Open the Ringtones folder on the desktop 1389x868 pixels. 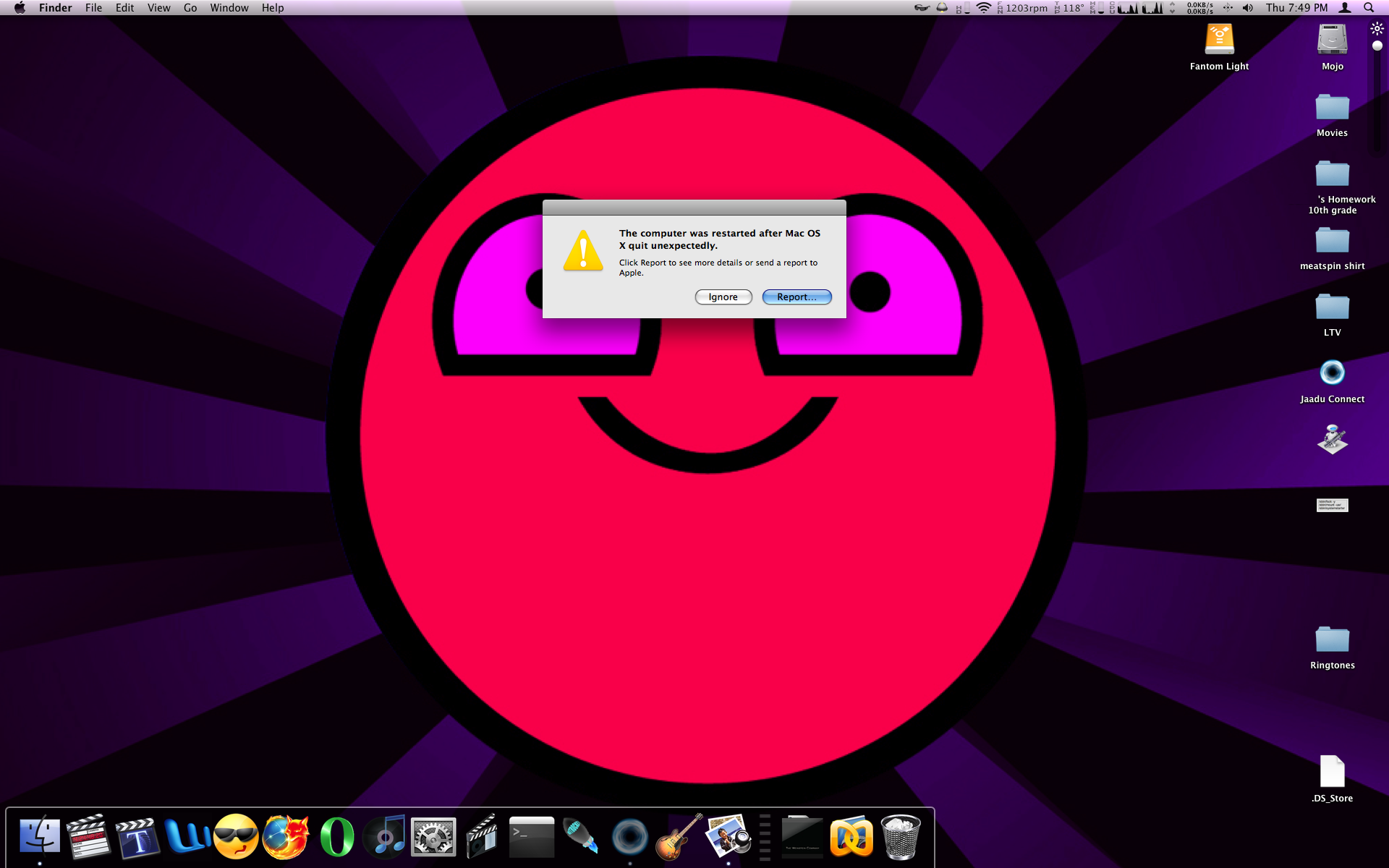(1332, 639)
